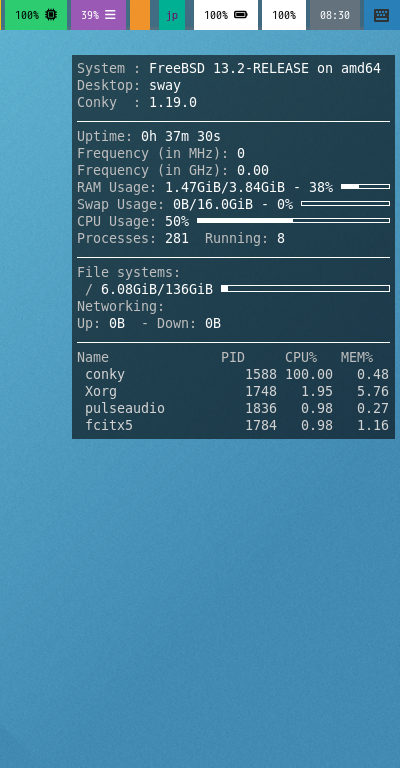400x768 pixels.
Task: Click the Swap usage progress bar
Action: 346,203
